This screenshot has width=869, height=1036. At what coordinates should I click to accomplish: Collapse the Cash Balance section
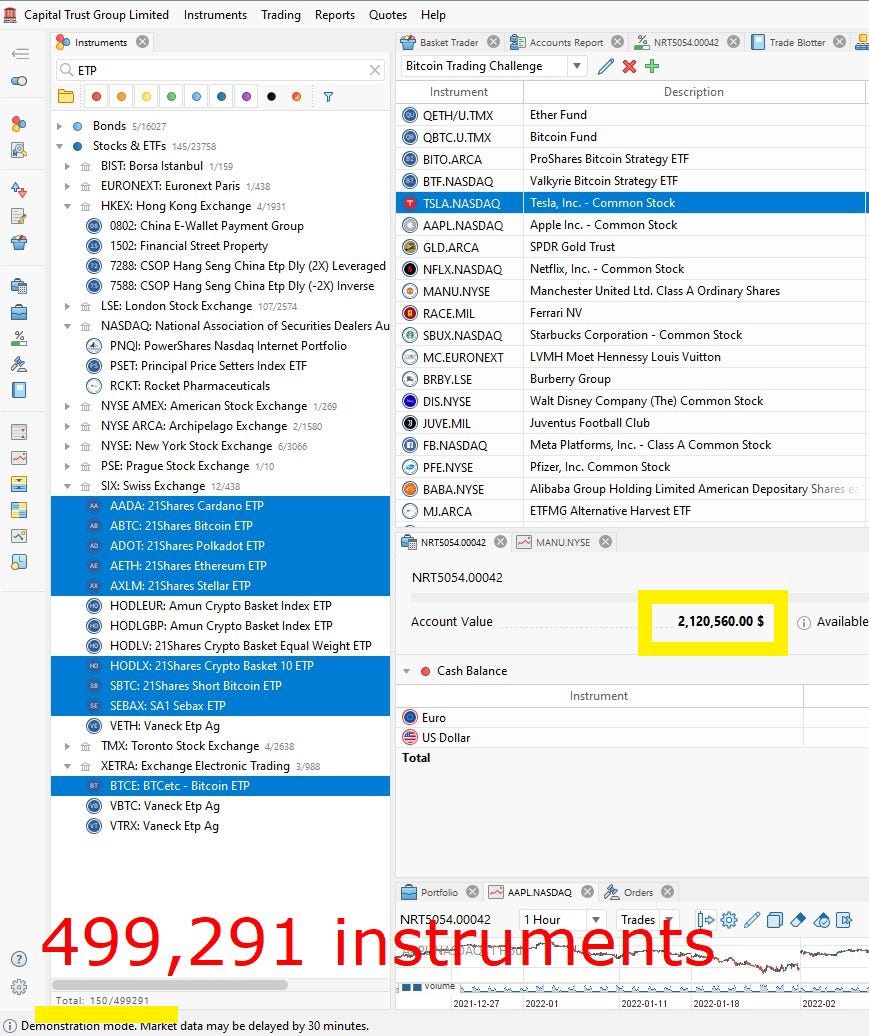point(406,671)
